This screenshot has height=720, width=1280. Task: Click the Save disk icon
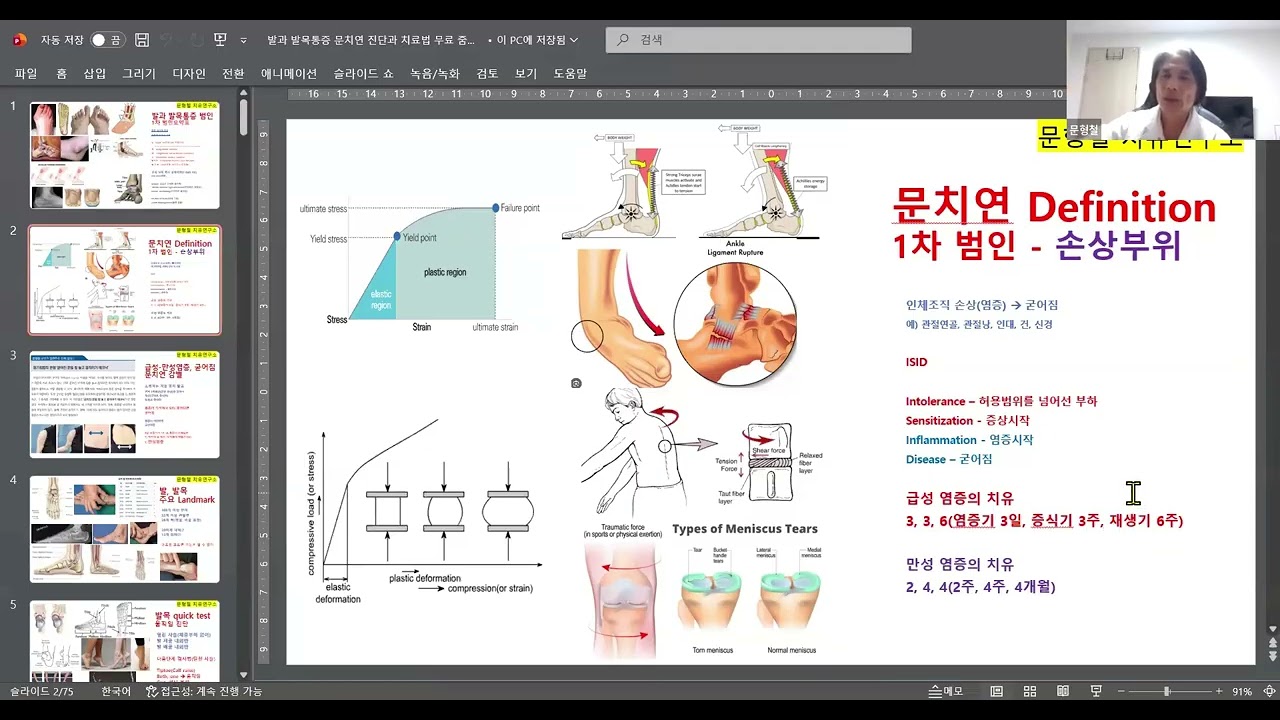pyautogui.click(x=142, y=40)
